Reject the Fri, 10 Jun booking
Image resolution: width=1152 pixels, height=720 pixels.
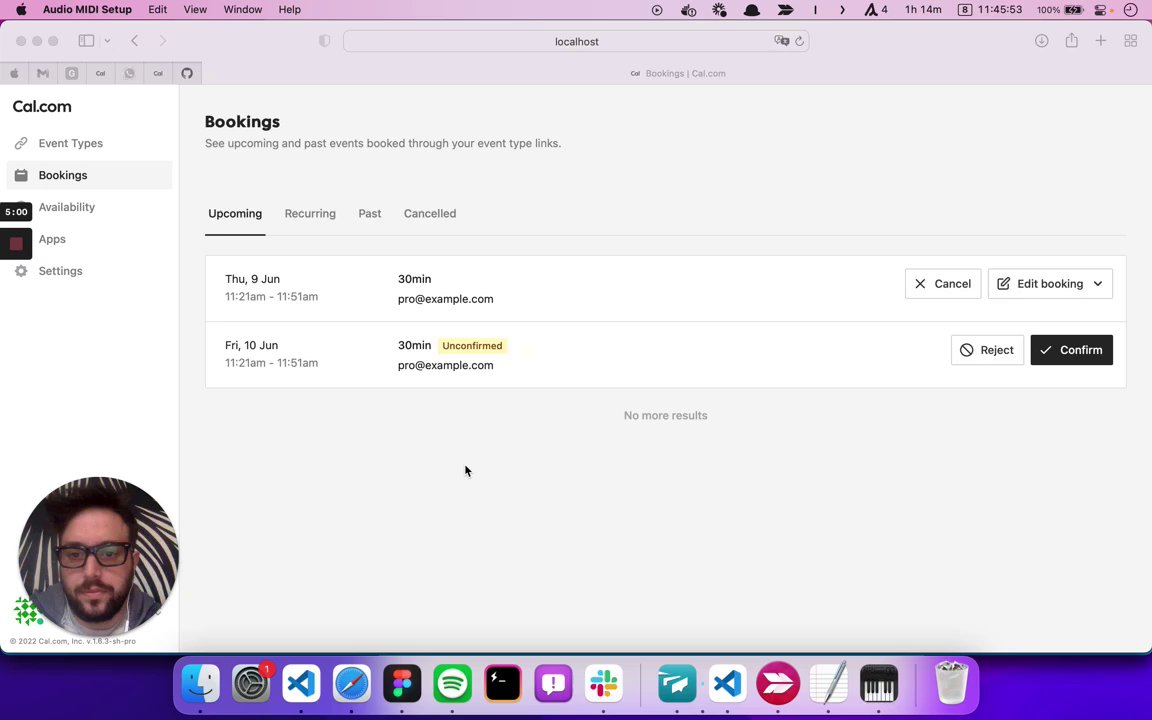(x=987, y=350)
